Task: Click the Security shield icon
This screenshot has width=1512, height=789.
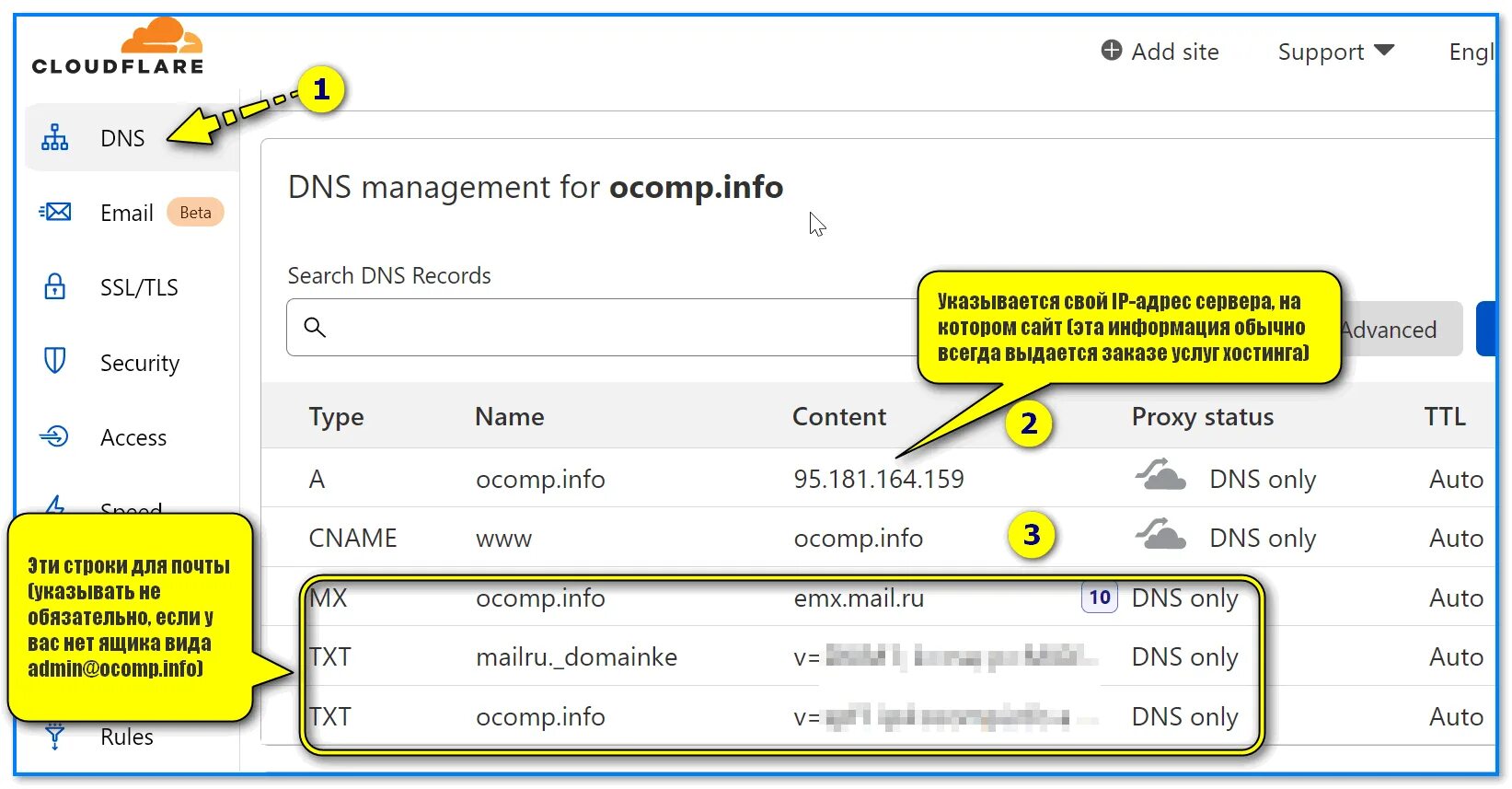Action: click(x=55, y=360)
